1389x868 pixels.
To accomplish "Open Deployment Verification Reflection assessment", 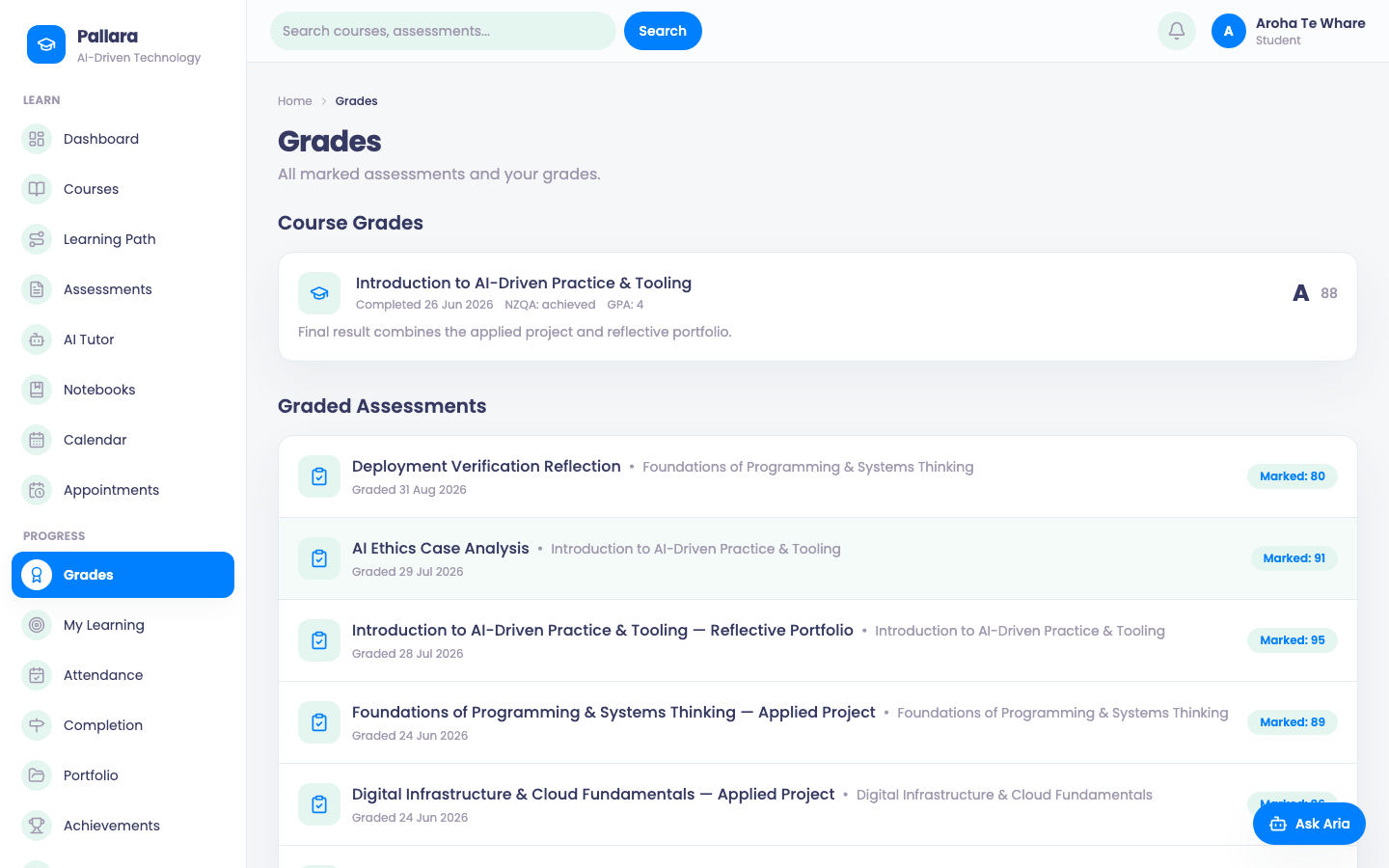I will pyautogui.click(x=486, y=466).
